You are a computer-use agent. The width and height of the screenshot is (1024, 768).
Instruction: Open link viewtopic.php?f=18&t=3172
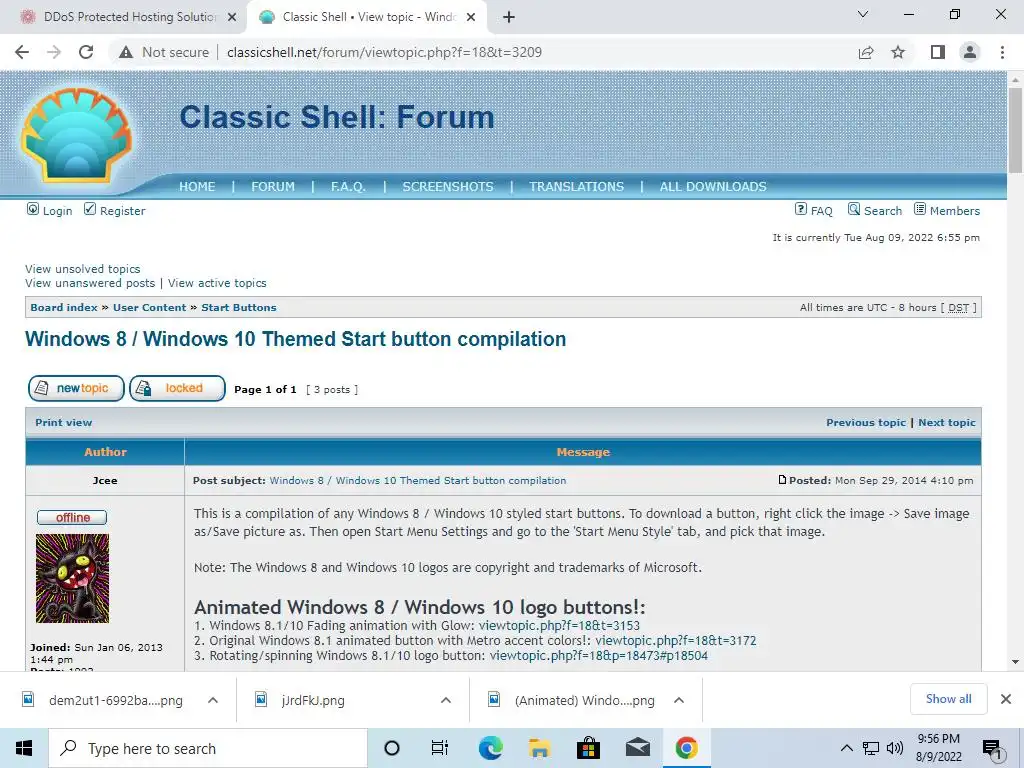676,641
